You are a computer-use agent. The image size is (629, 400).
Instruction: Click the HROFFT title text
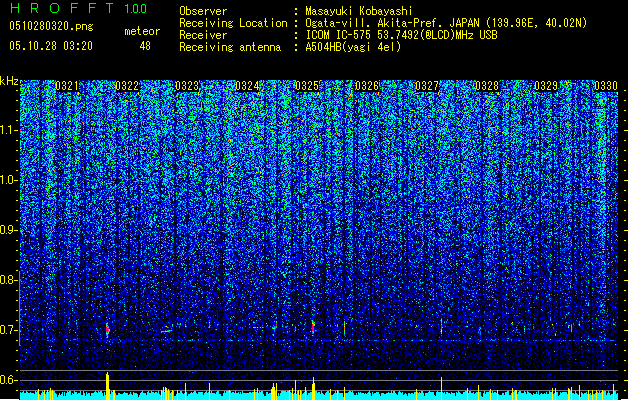pyautogui.click(x=61, y=8)
